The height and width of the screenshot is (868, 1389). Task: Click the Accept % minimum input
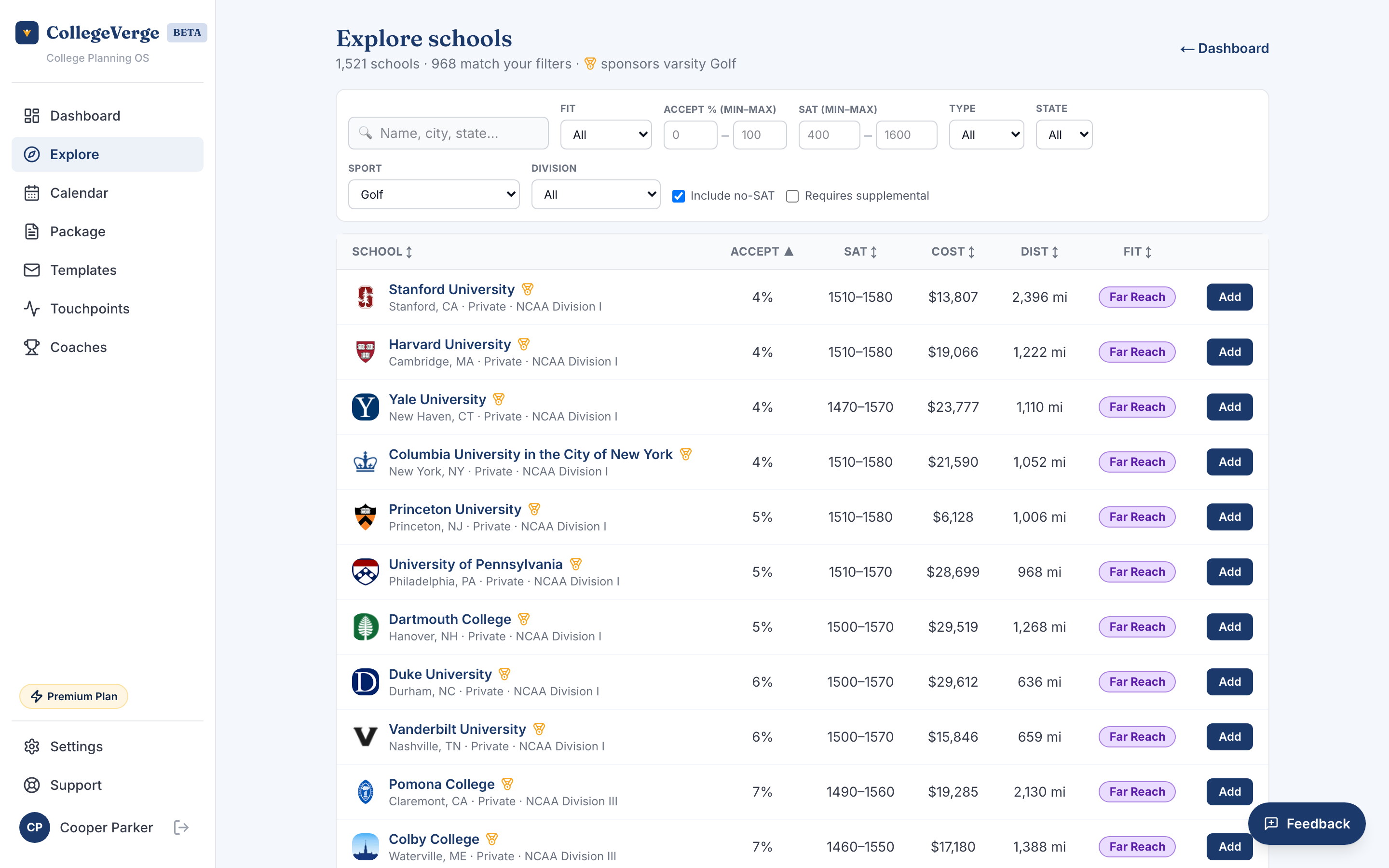(691, 135)
